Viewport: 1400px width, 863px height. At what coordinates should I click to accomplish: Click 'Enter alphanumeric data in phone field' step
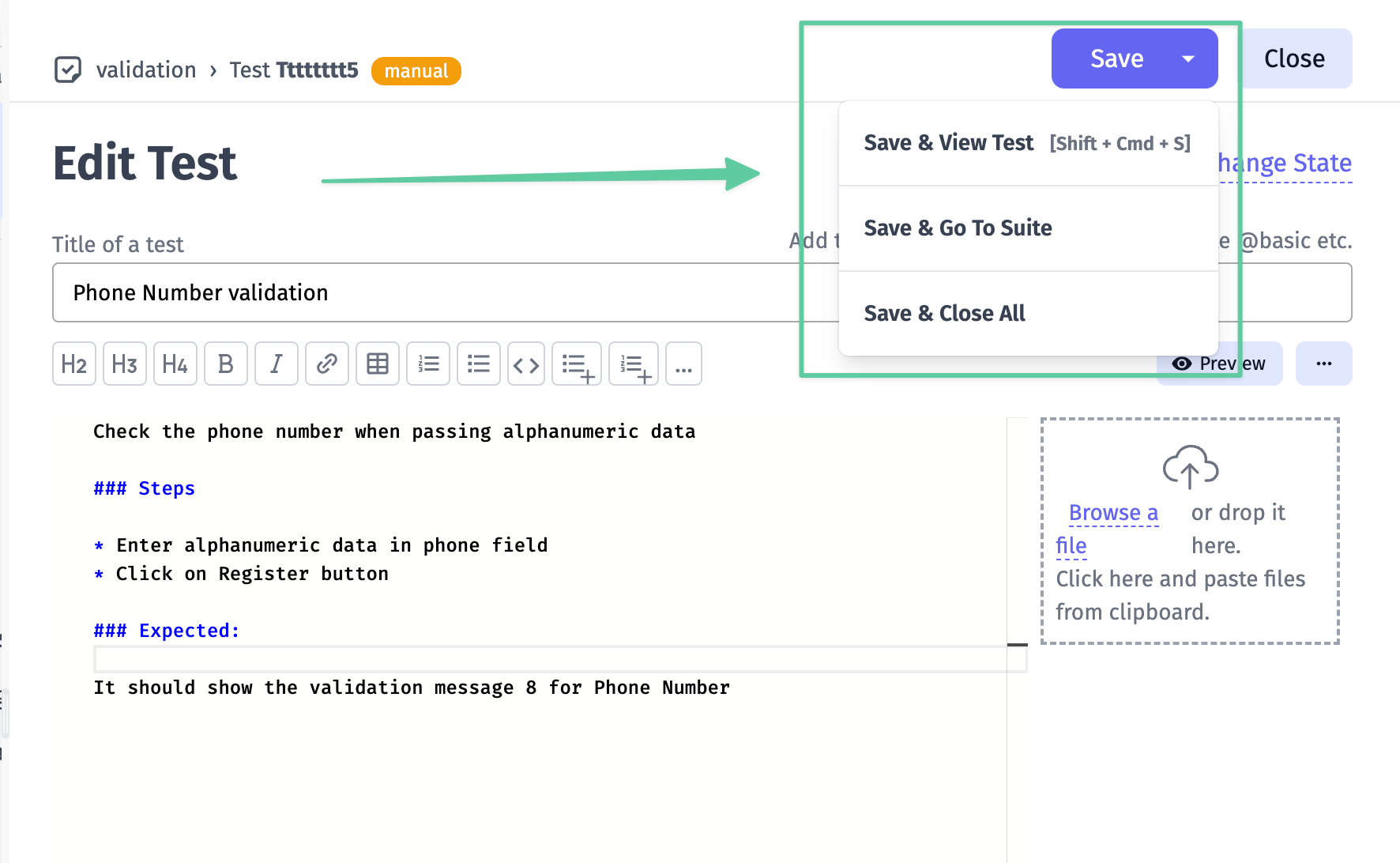[x=332, y=545]
